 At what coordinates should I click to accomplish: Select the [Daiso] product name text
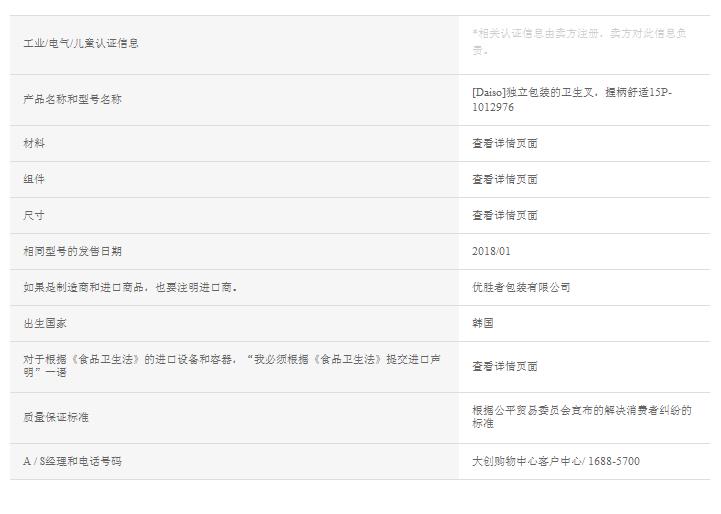(571, 99)
